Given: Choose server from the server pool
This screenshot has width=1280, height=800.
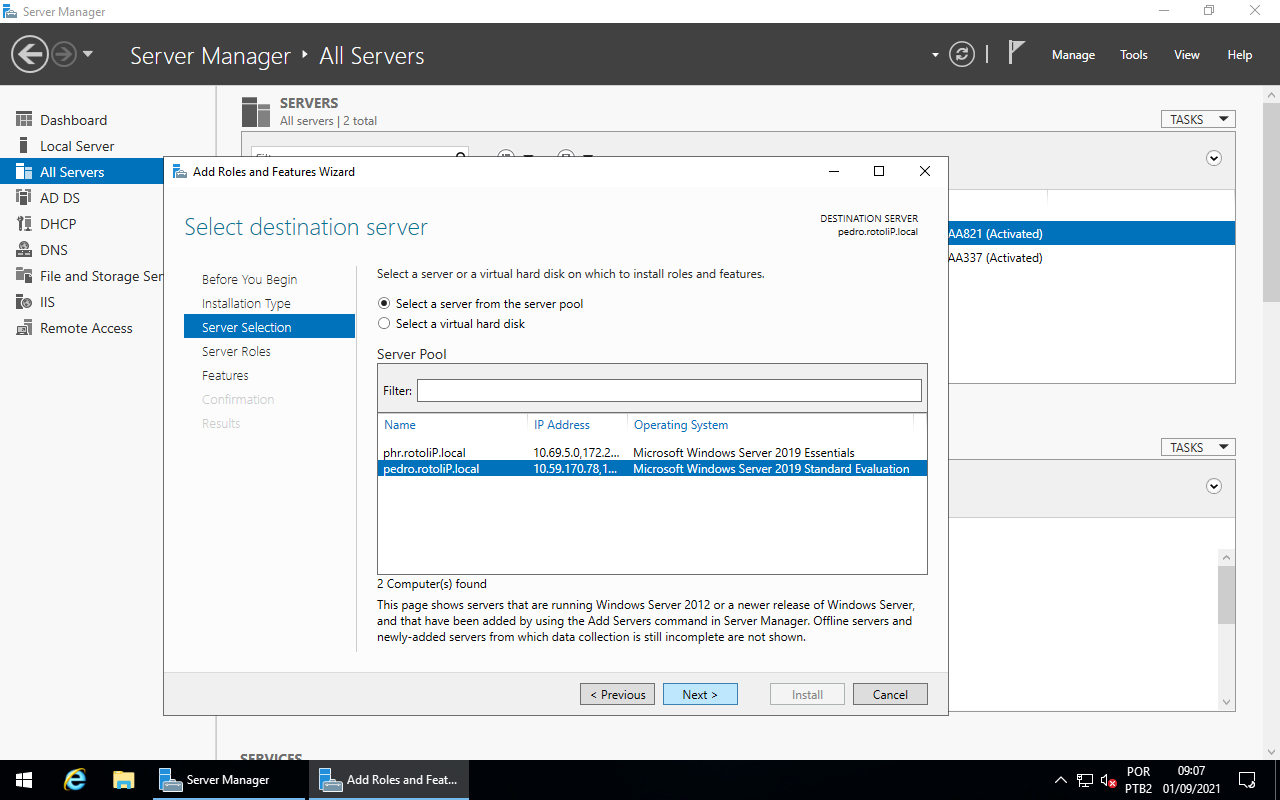Looking at the screenshot, I should (384, 303).
